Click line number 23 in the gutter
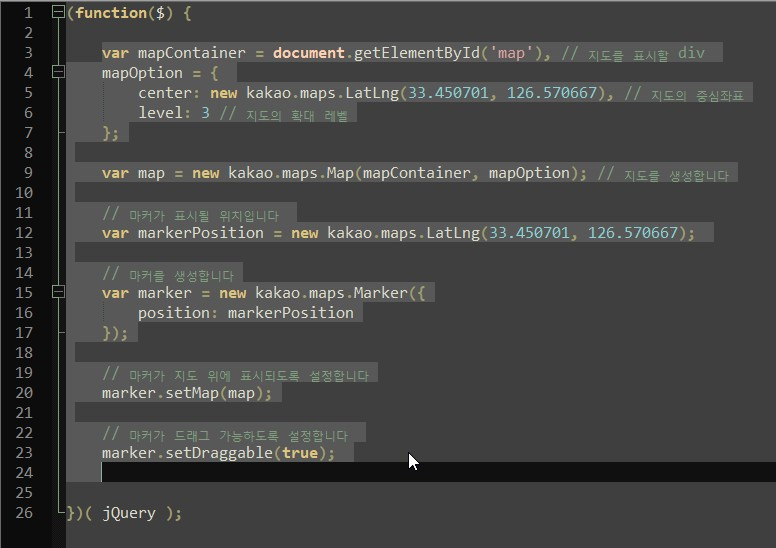The image size is (776, 548). (24, 452)
